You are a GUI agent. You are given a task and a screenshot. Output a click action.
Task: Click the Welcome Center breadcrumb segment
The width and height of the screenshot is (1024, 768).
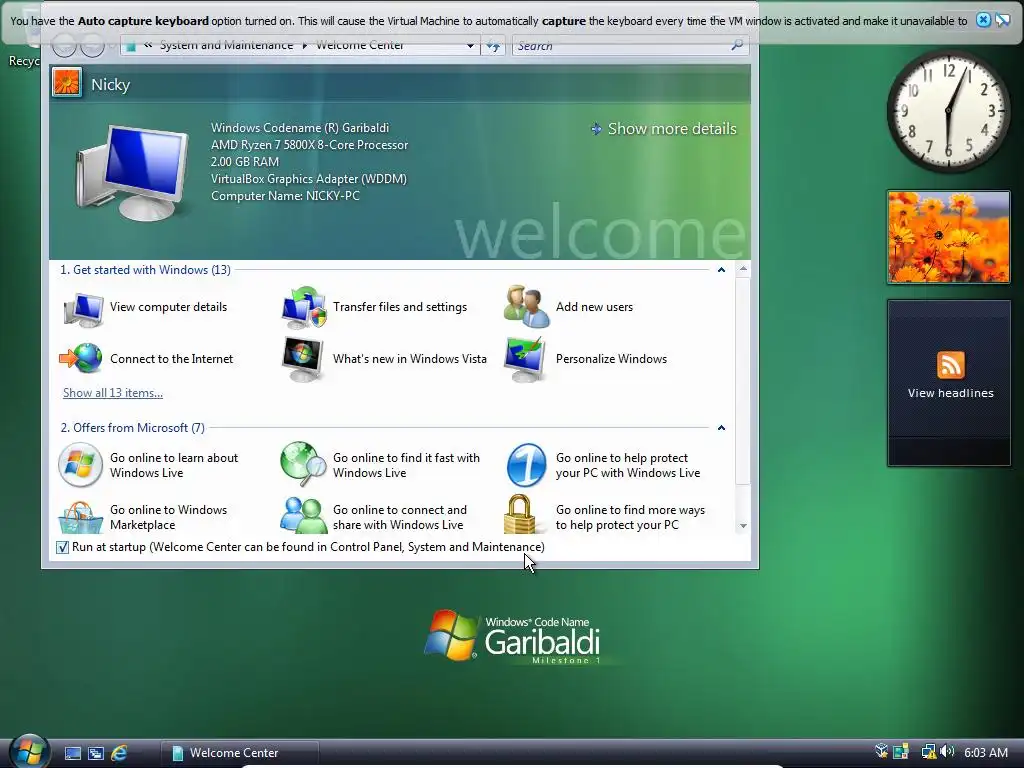(360, 45)
